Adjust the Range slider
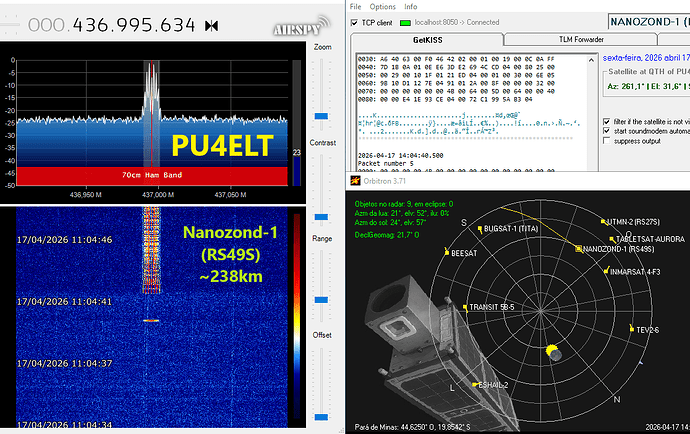The image size is (690, 434). pos(321,300)
